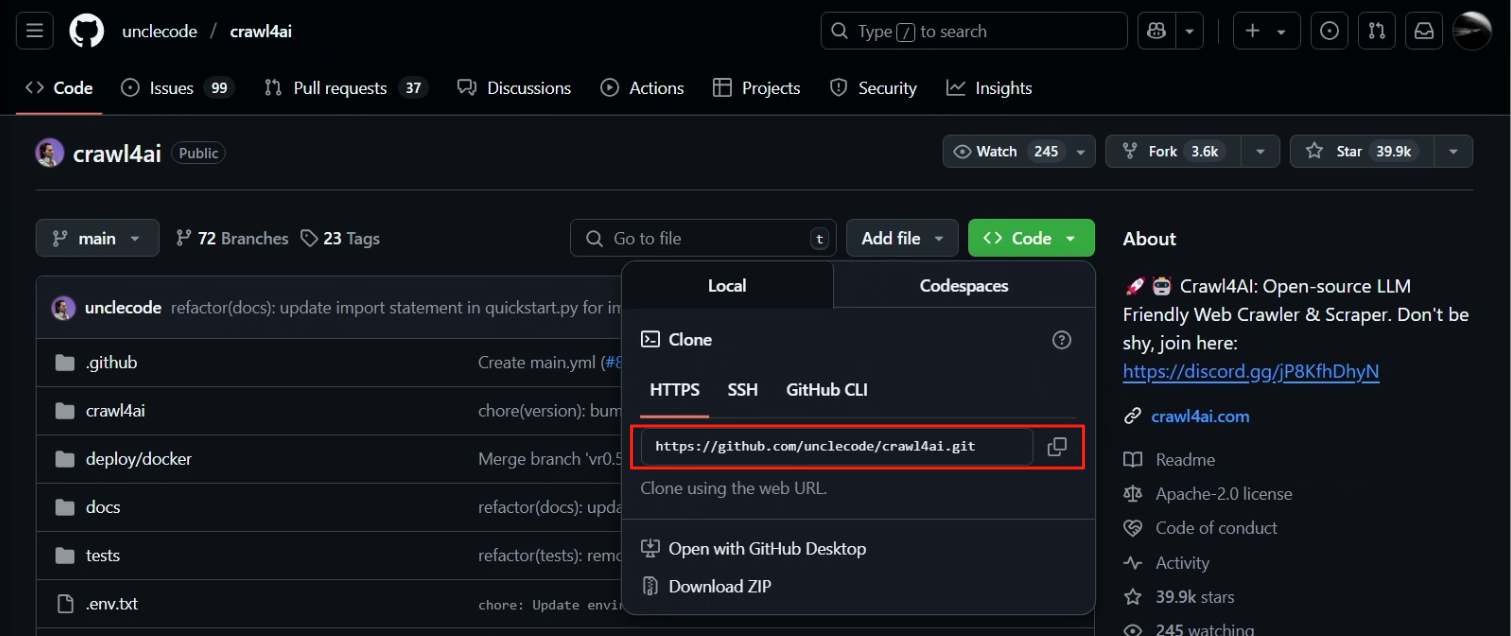Open the 39.9k stars link
Viewport: 1511px width, 636px height.
click(x=1195, y=597)
